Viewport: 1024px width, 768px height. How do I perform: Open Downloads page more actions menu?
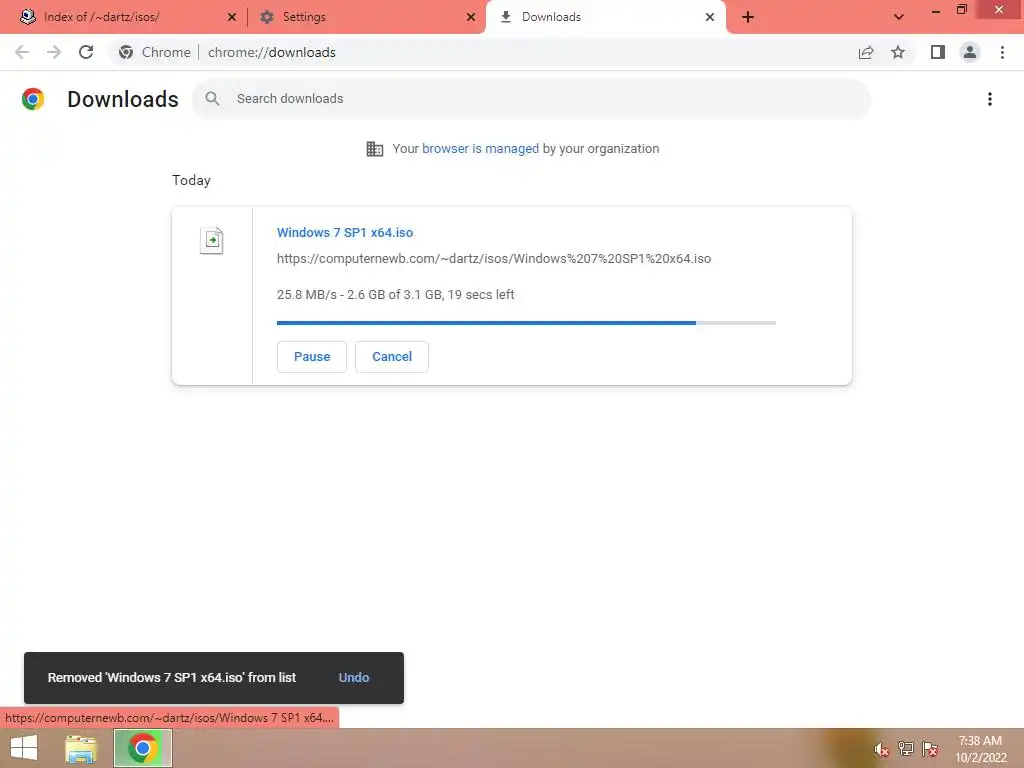(990, 99)
